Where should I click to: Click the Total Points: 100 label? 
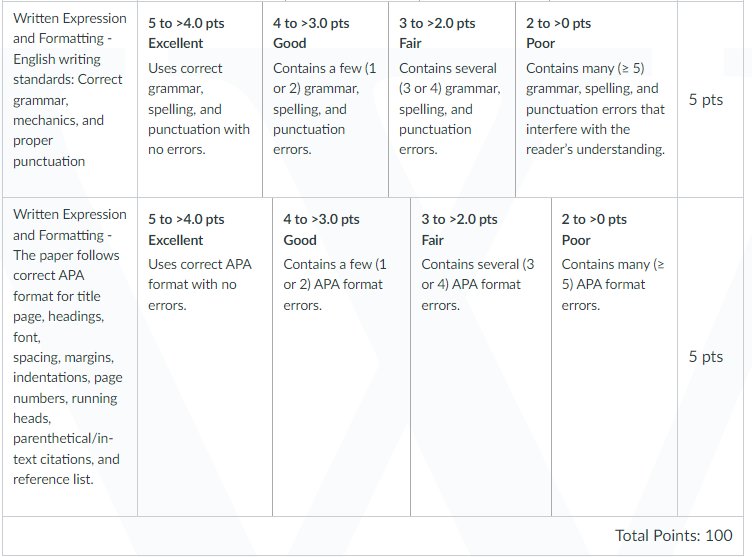click(x=673, y=535)
